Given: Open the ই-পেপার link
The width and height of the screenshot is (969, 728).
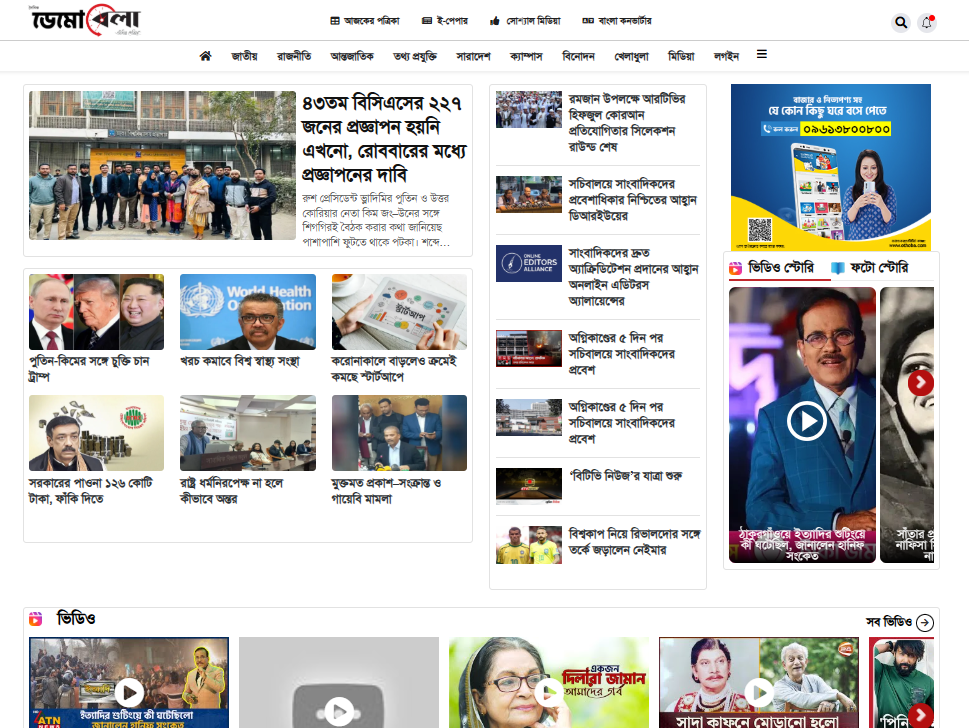Looking at the screenshot, I should 445,21.
